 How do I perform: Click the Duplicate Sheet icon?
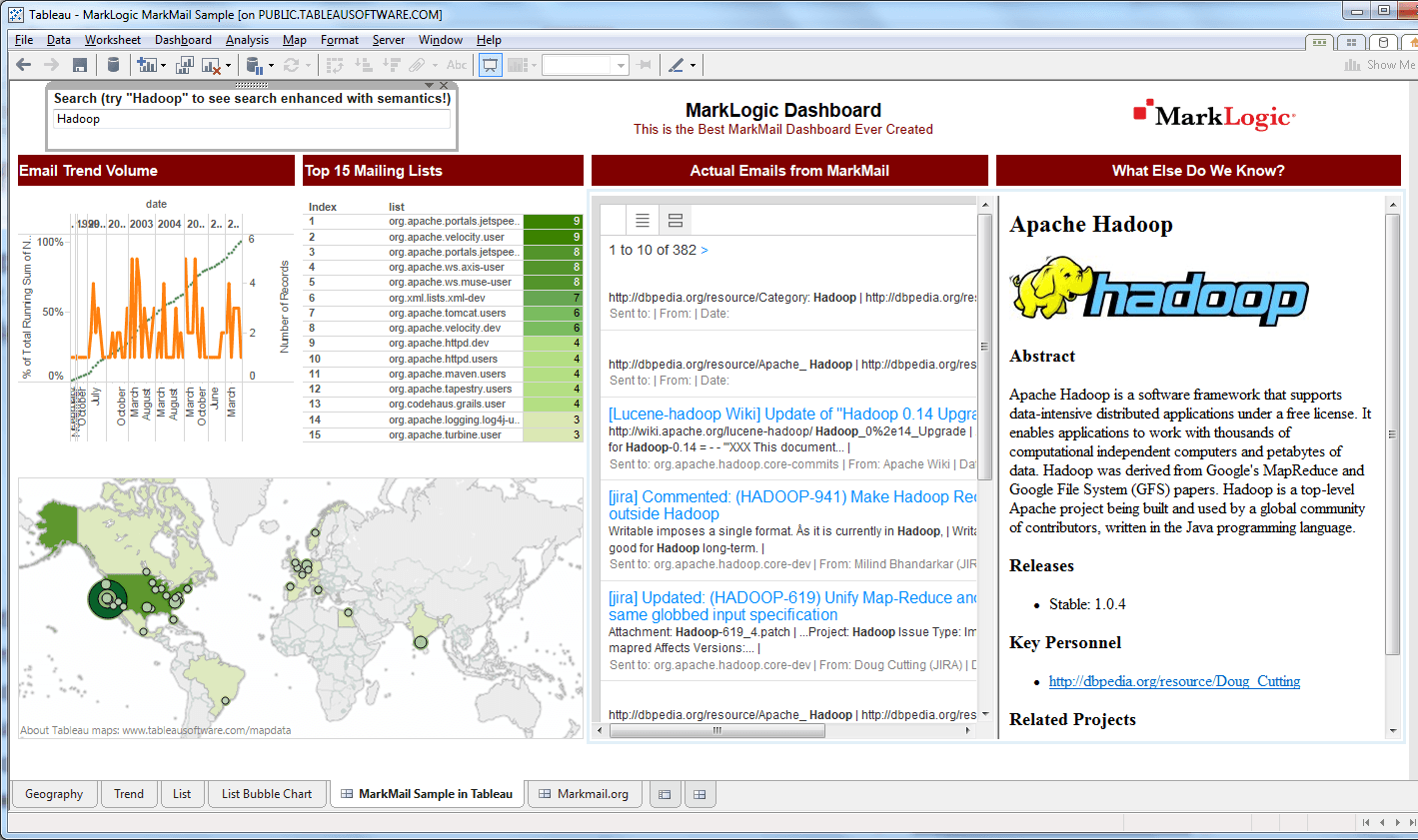(185, 65)
